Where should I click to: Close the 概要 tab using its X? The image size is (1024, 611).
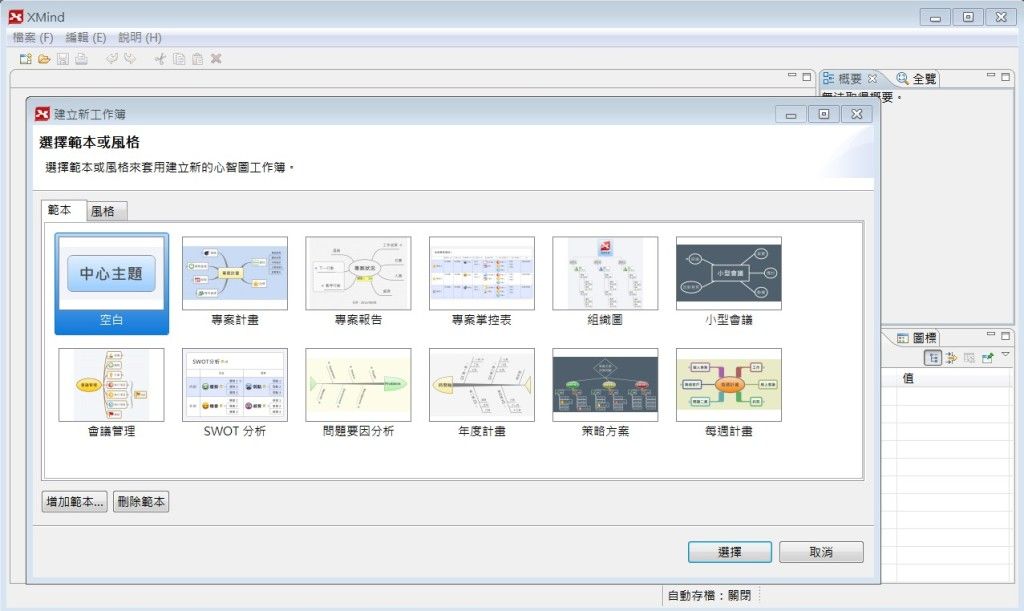(x=872, y=78)
